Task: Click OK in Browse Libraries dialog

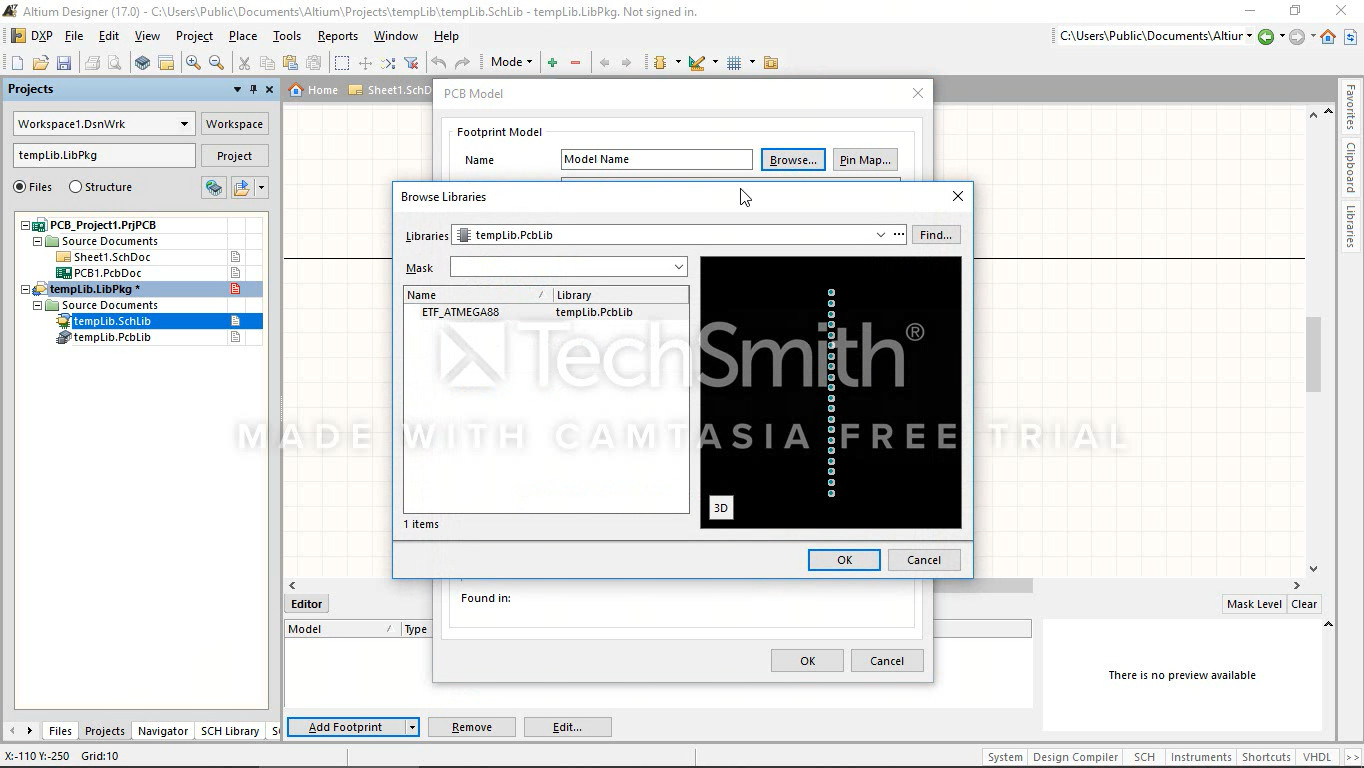Action: 843,560
